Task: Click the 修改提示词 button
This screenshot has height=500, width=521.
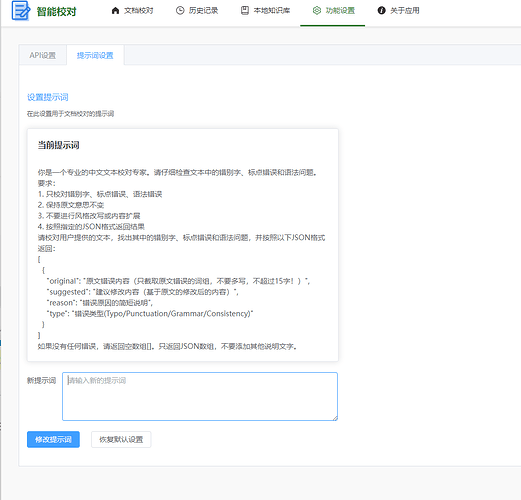Action: (x=53, y=439)
